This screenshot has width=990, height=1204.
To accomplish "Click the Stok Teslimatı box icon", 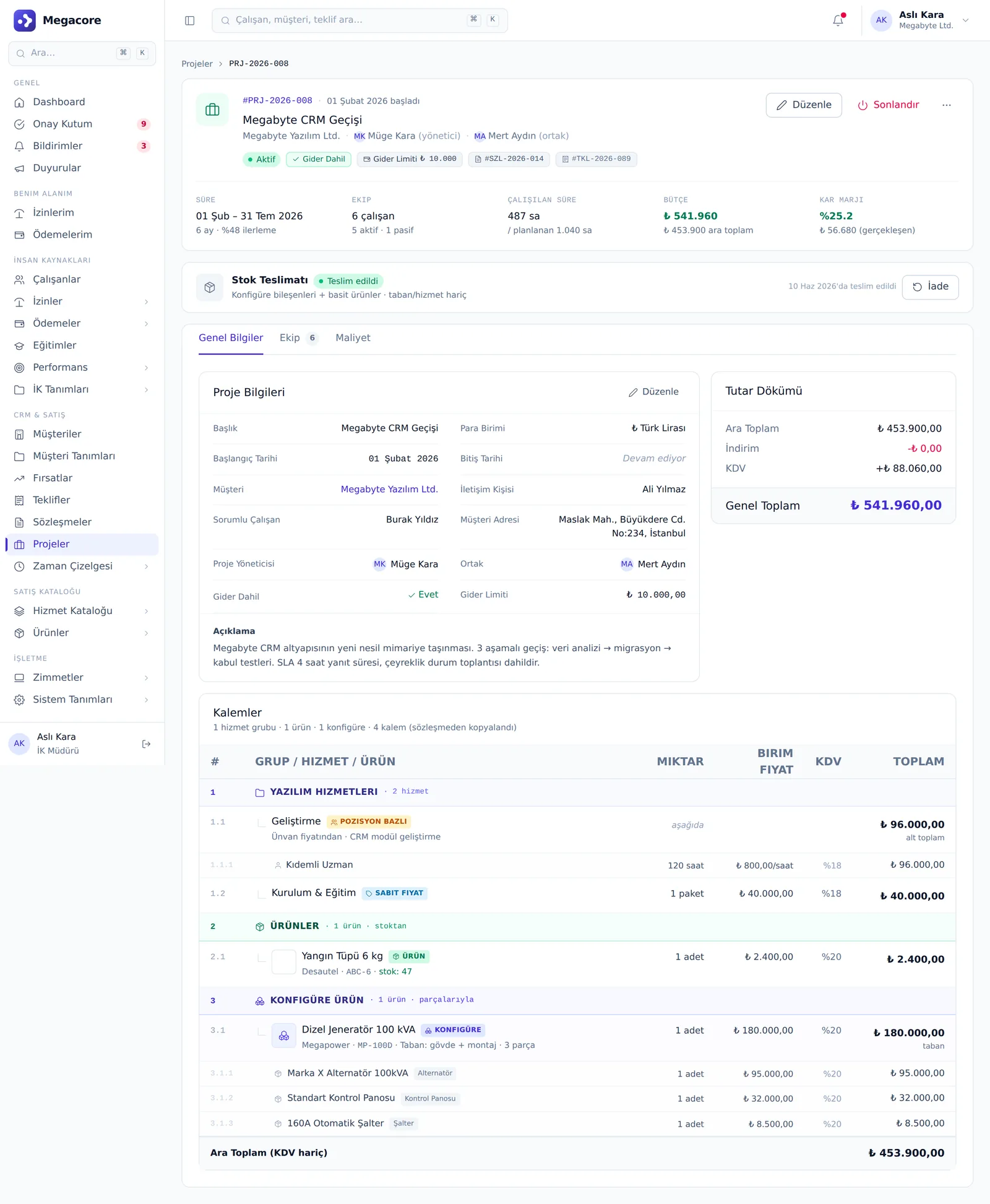I will click(x=210, y=287).
